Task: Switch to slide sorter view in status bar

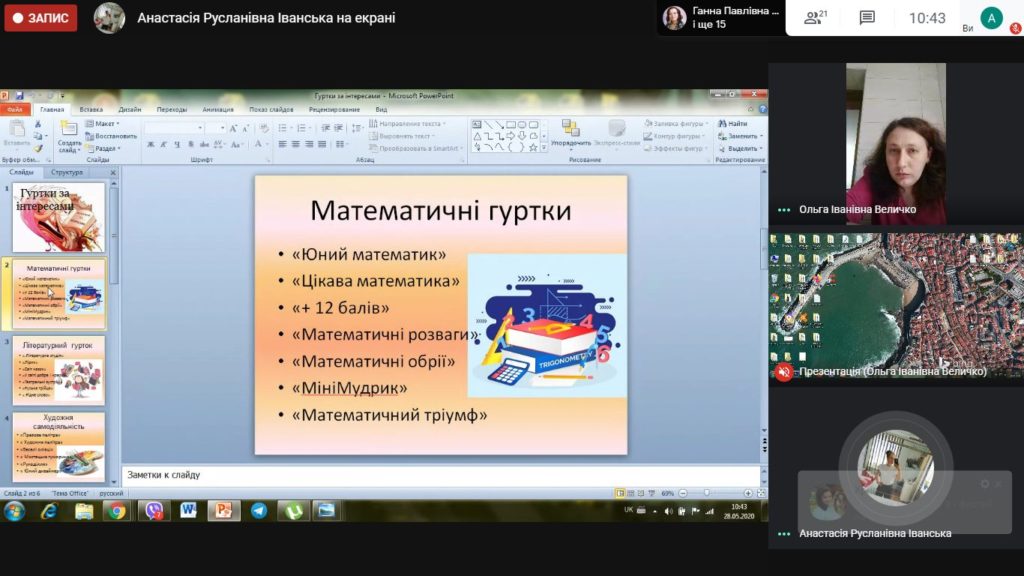Action: [630, 494]
